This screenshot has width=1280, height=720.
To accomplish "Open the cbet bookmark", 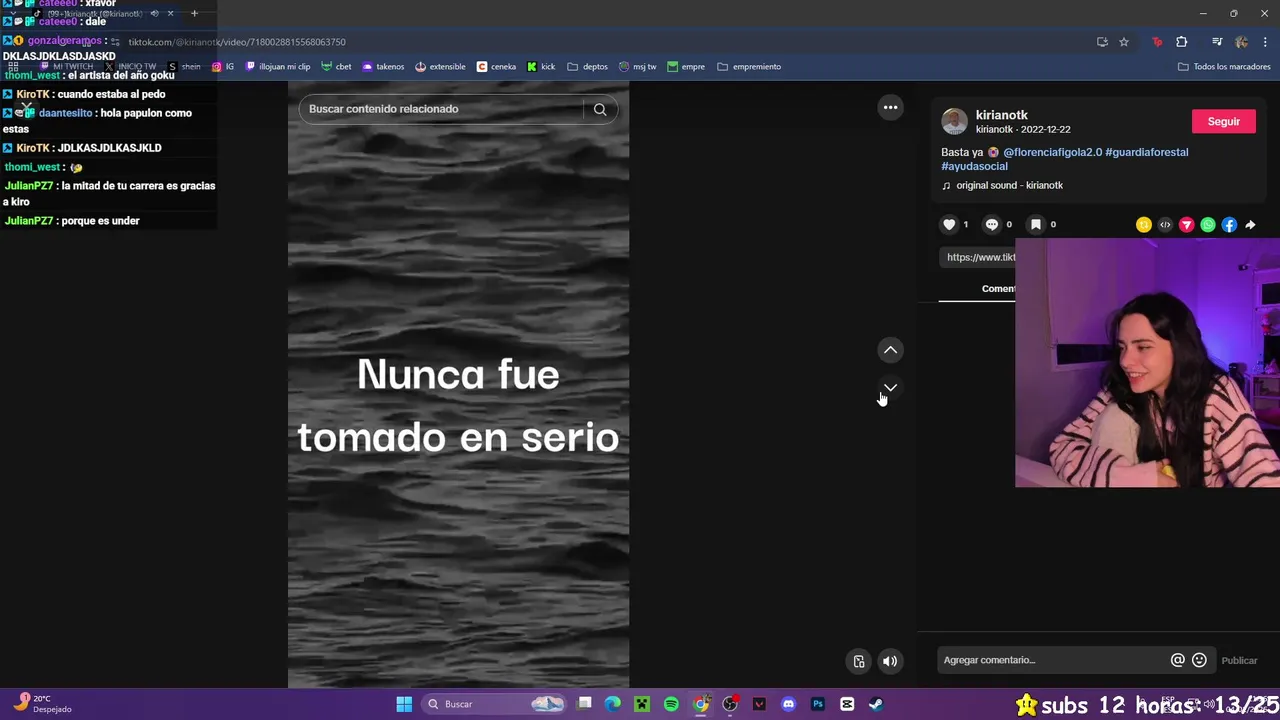I will click(x=336, y=67).
